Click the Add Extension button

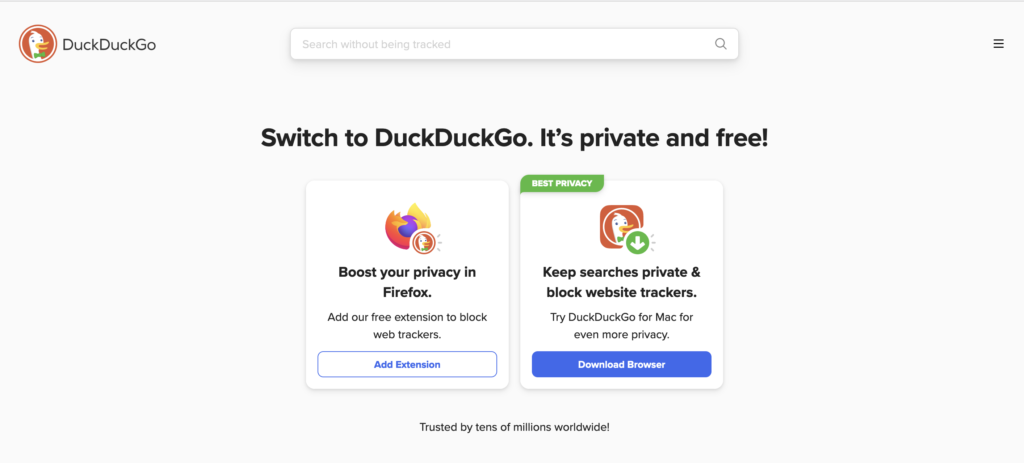[x=407, y=364]
